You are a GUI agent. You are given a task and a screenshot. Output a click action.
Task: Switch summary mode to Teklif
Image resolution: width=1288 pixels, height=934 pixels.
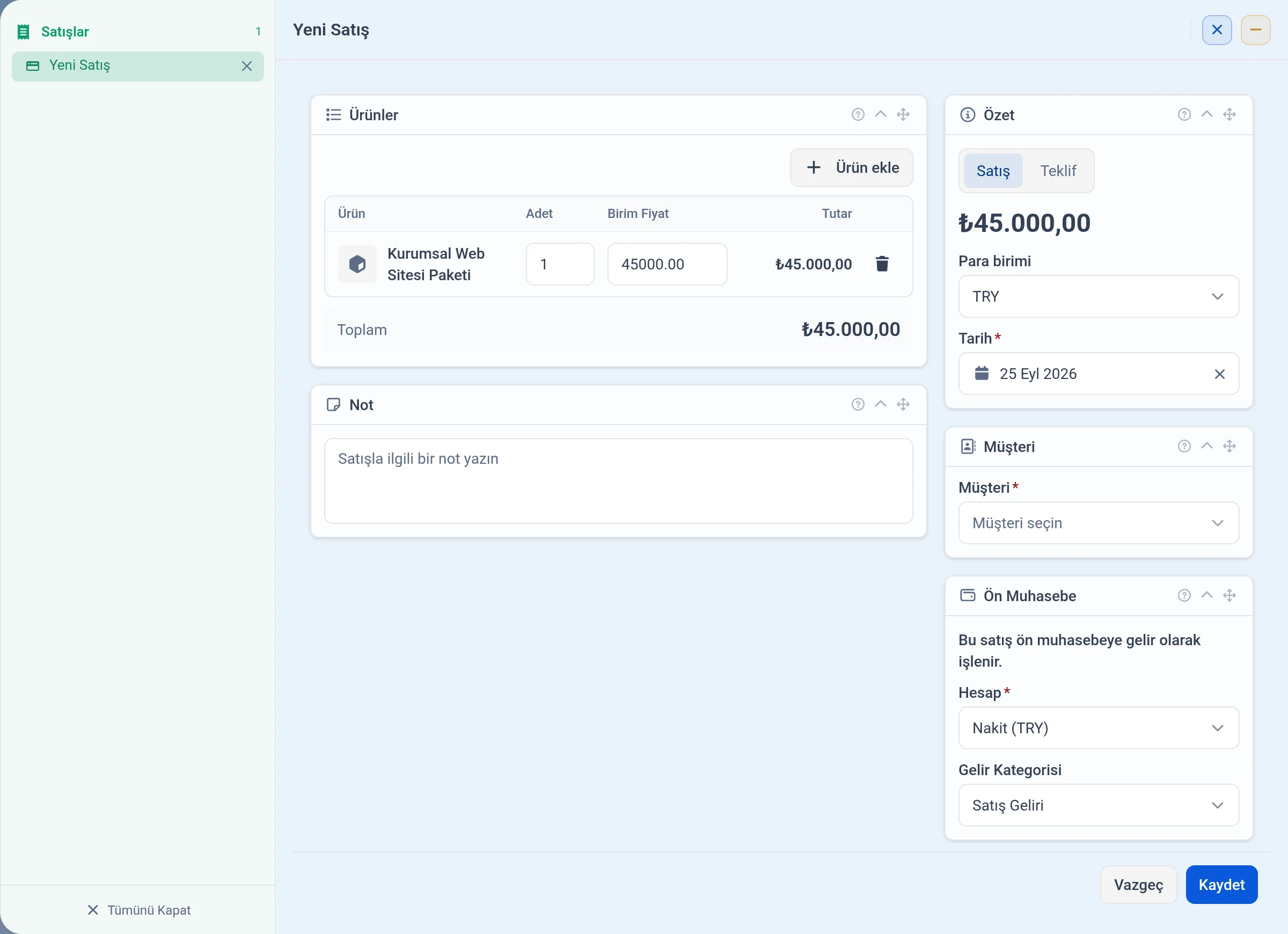coord(1058,171)
